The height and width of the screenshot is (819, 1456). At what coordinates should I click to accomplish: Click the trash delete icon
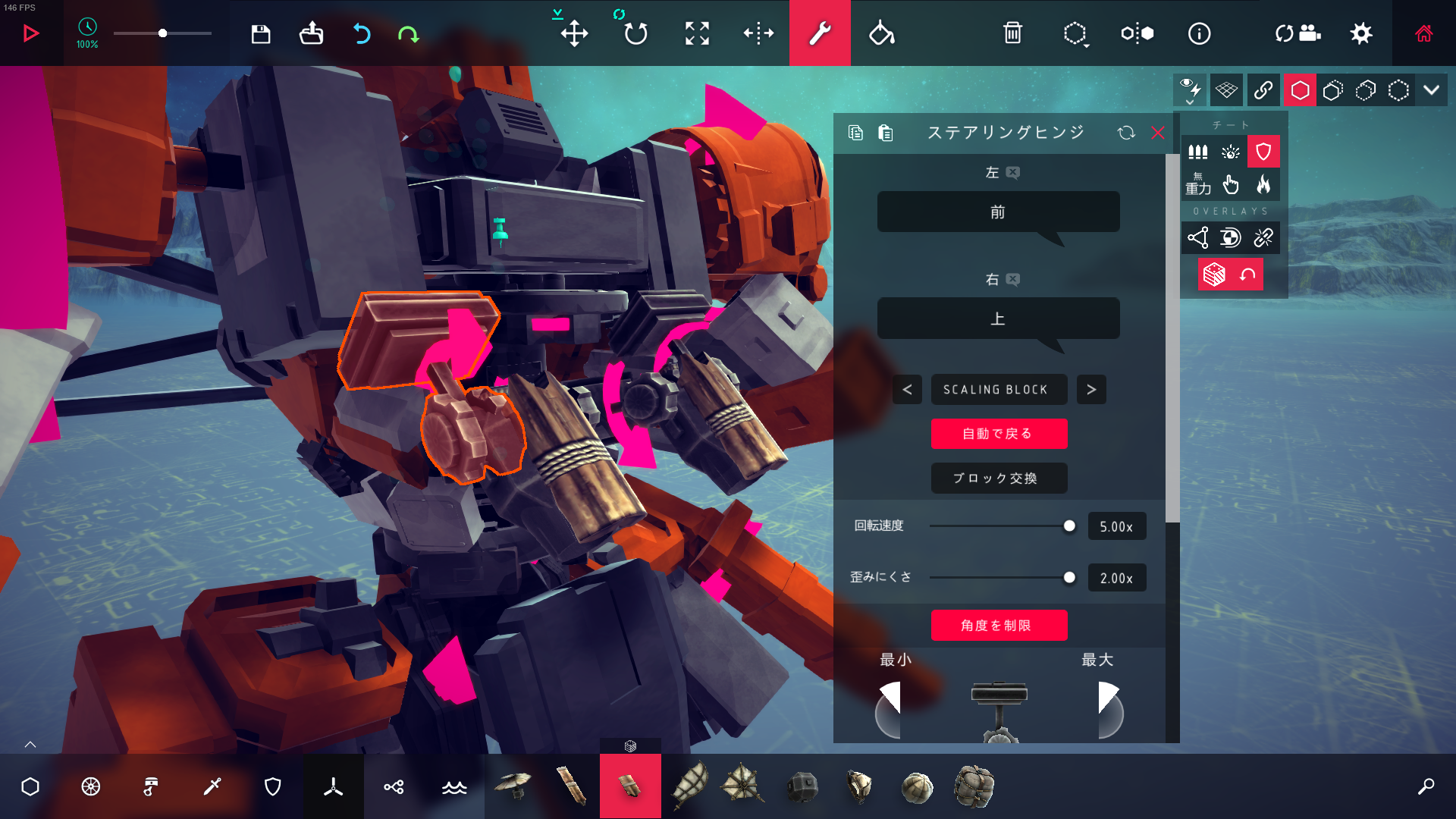tap(1012, 33)
